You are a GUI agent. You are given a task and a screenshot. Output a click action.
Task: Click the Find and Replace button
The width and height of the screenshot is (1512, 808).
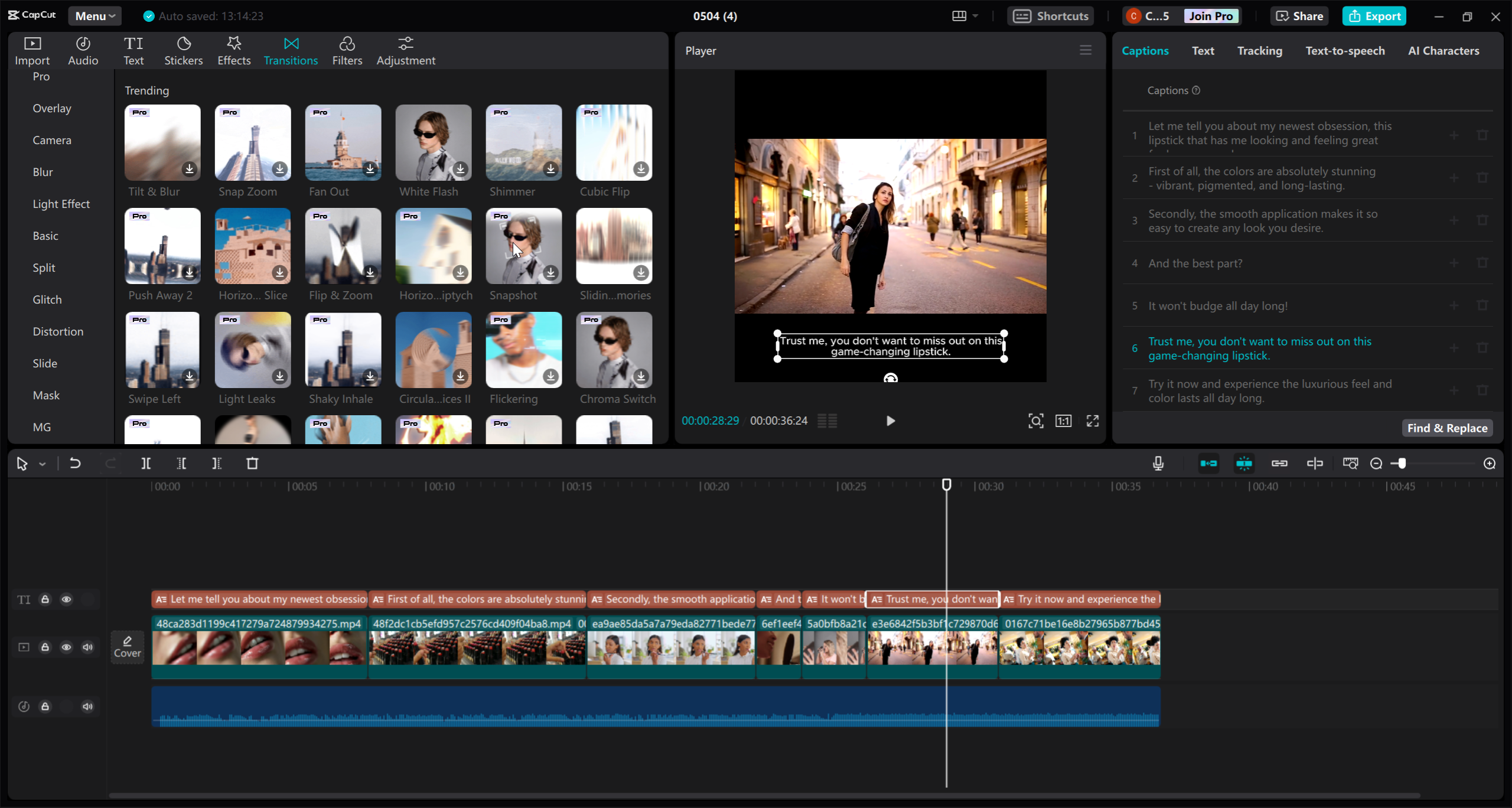1448,427
